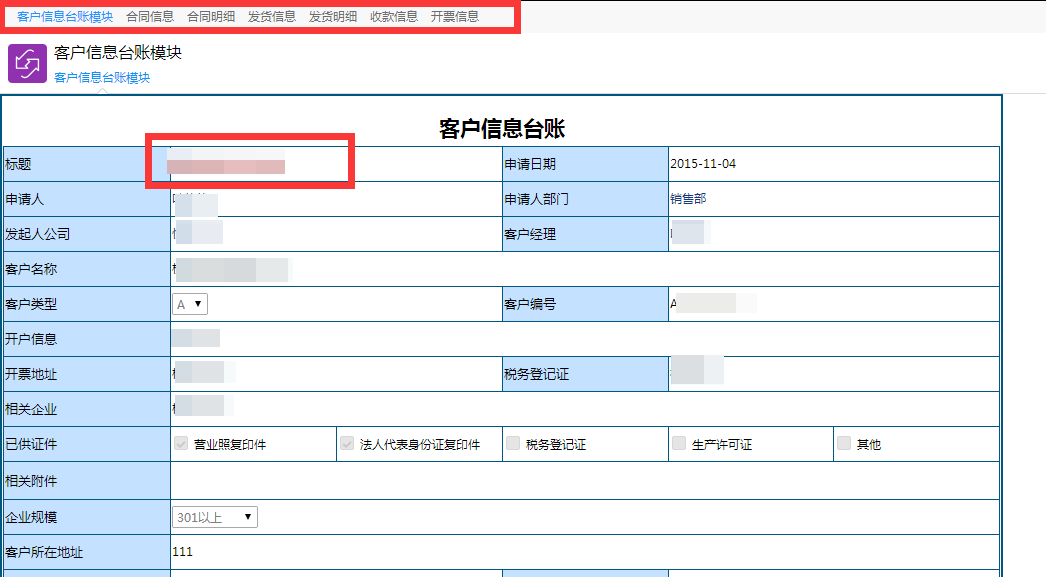Click the 相关附件 empty field cell

[585, 480]
